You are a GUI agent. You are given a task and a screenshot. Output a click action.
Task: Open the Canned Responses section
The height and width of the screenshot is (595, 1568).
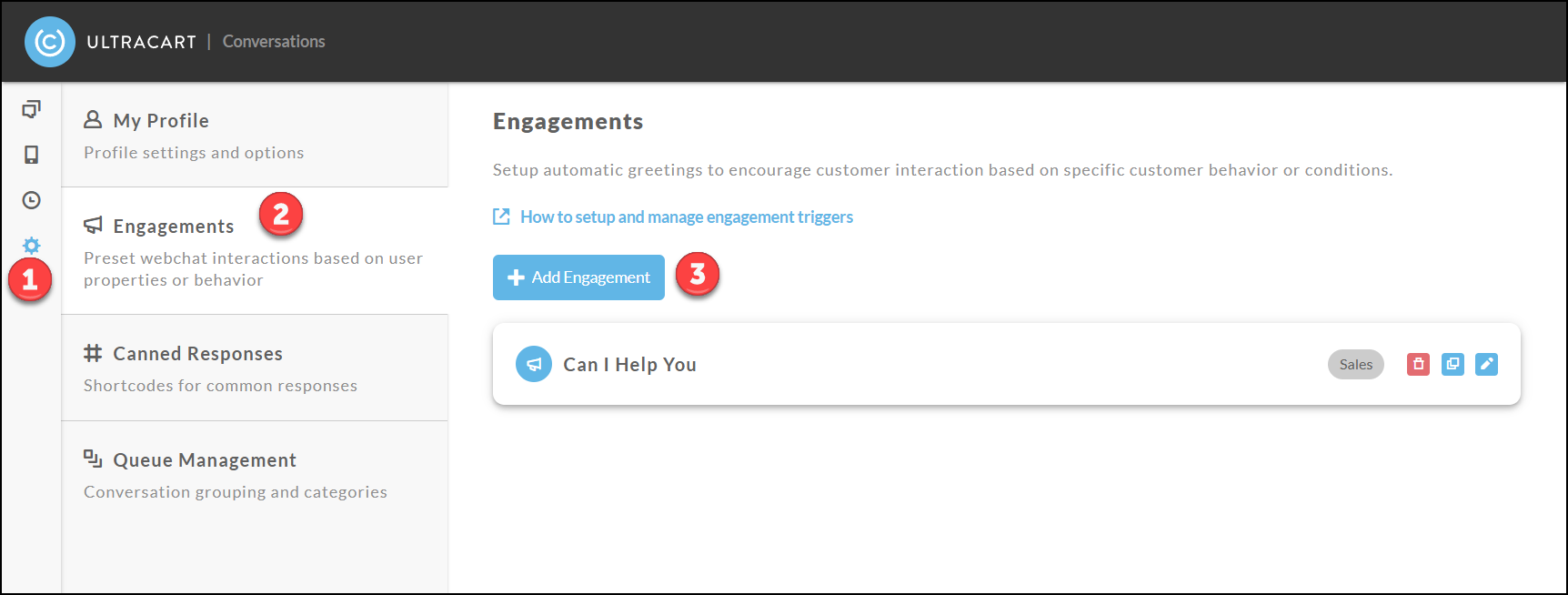[255, 368]
